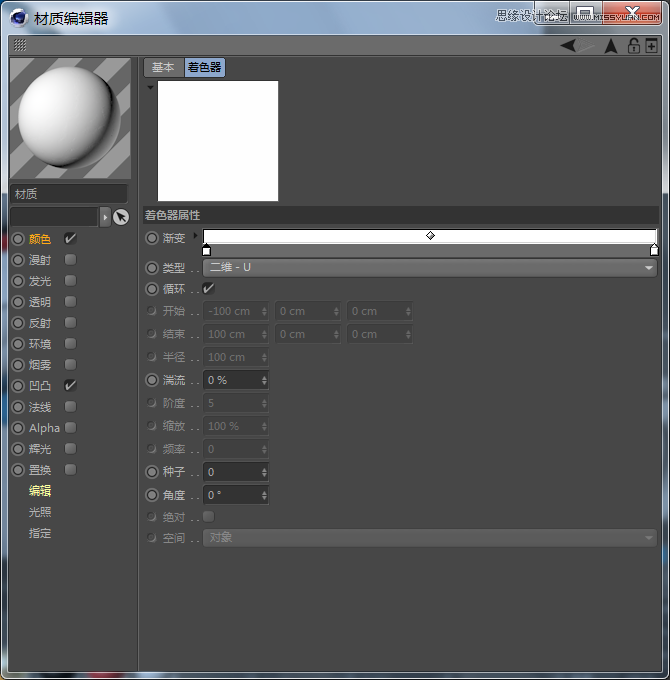Image resolution: width=670 pixels, height=680 pixels.
Task: Toggle the lock icon in the toolbar
Action: tap(633, 46)
